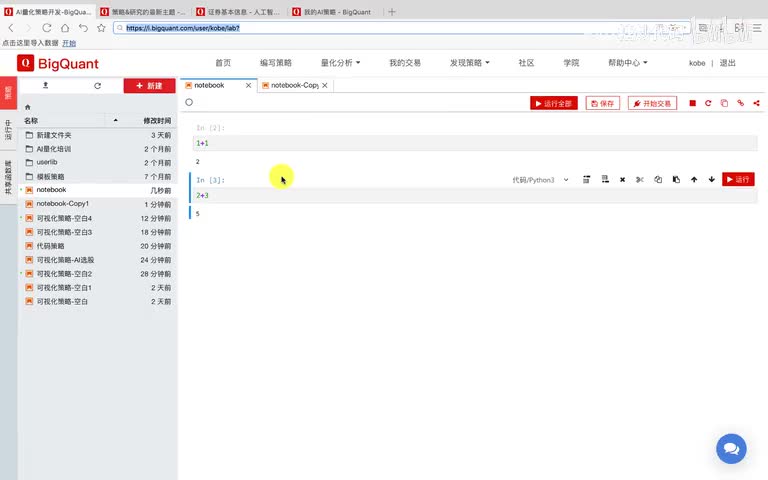Click the 开始交易 button
The height and width of the screenshot is (480, 768).
click(x=652, y=103)
